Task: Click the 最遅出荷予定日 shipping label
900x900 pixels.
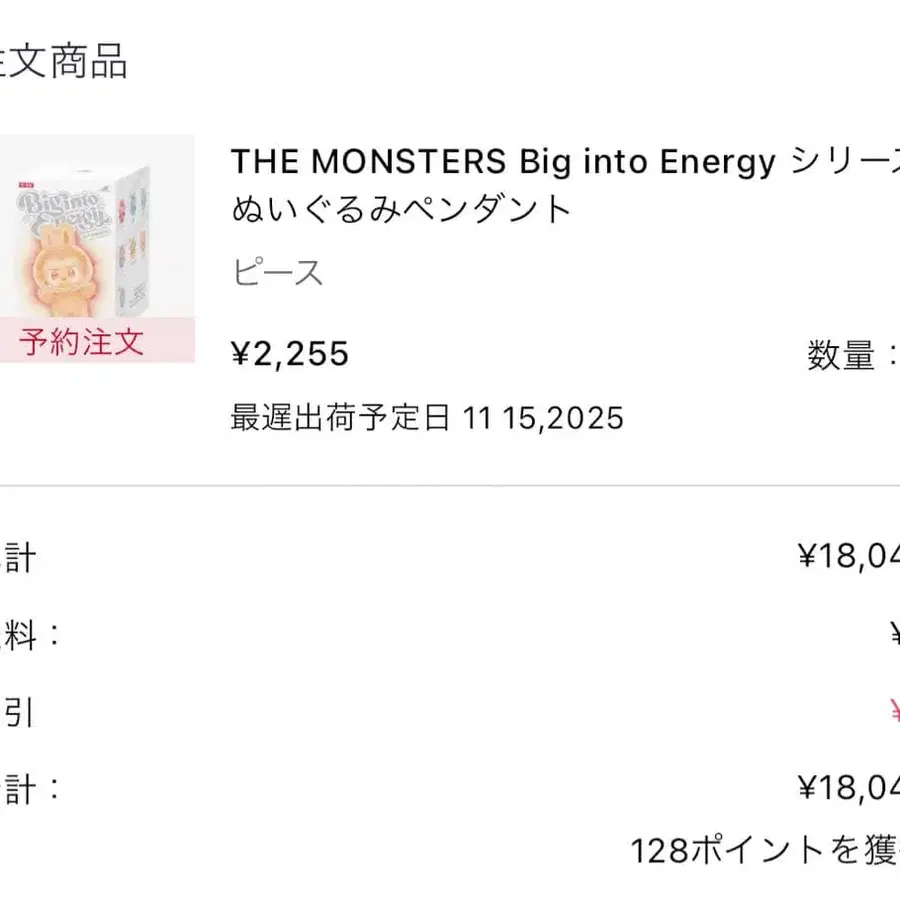Action: (x=341, y=417)
